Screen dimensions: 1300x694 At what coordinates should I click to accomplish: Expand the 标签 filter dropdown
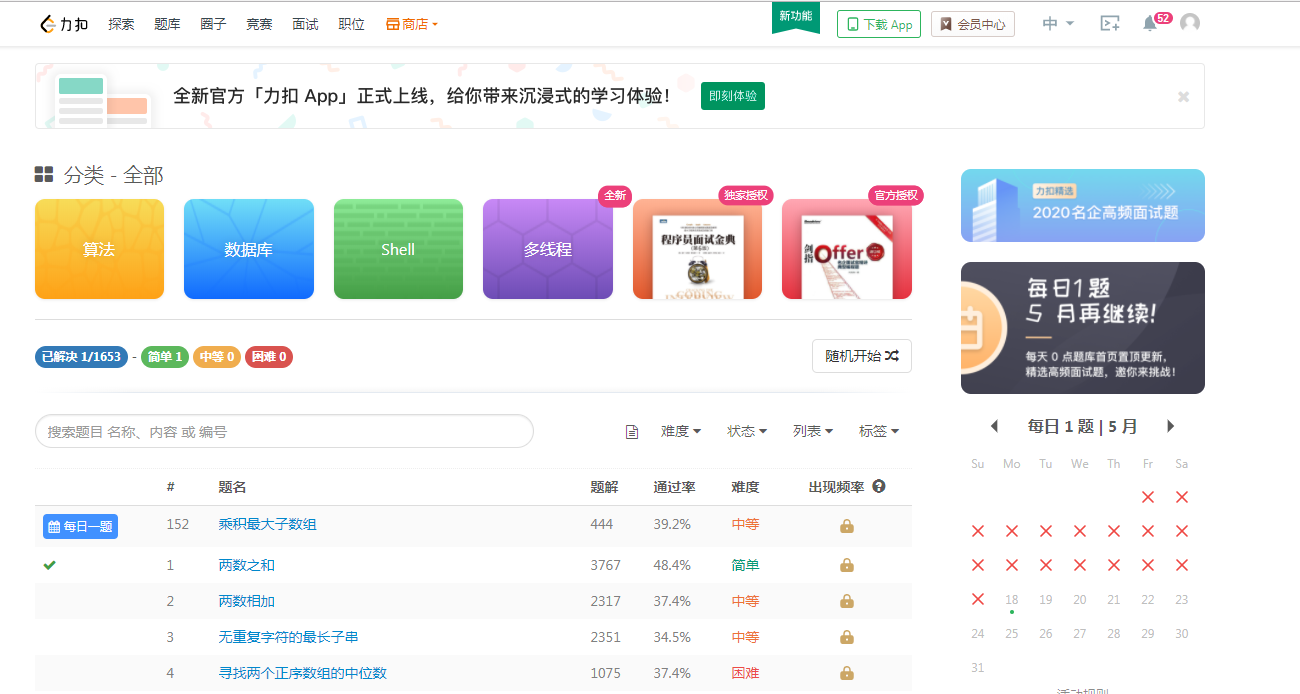[879, 431]
